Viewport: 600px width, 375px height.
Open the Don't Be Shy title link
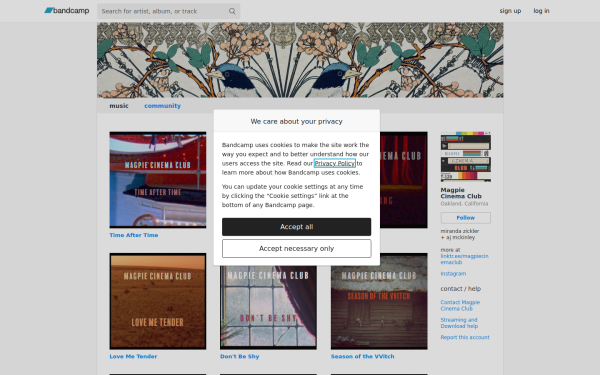240,356
